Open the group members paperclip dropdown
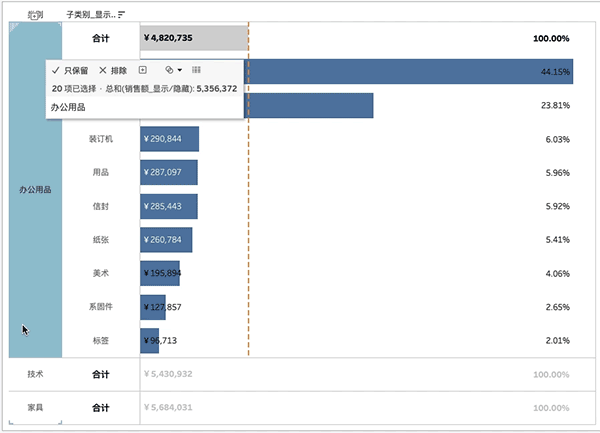The width and height of the screenshot is (600, 433). 173,71
